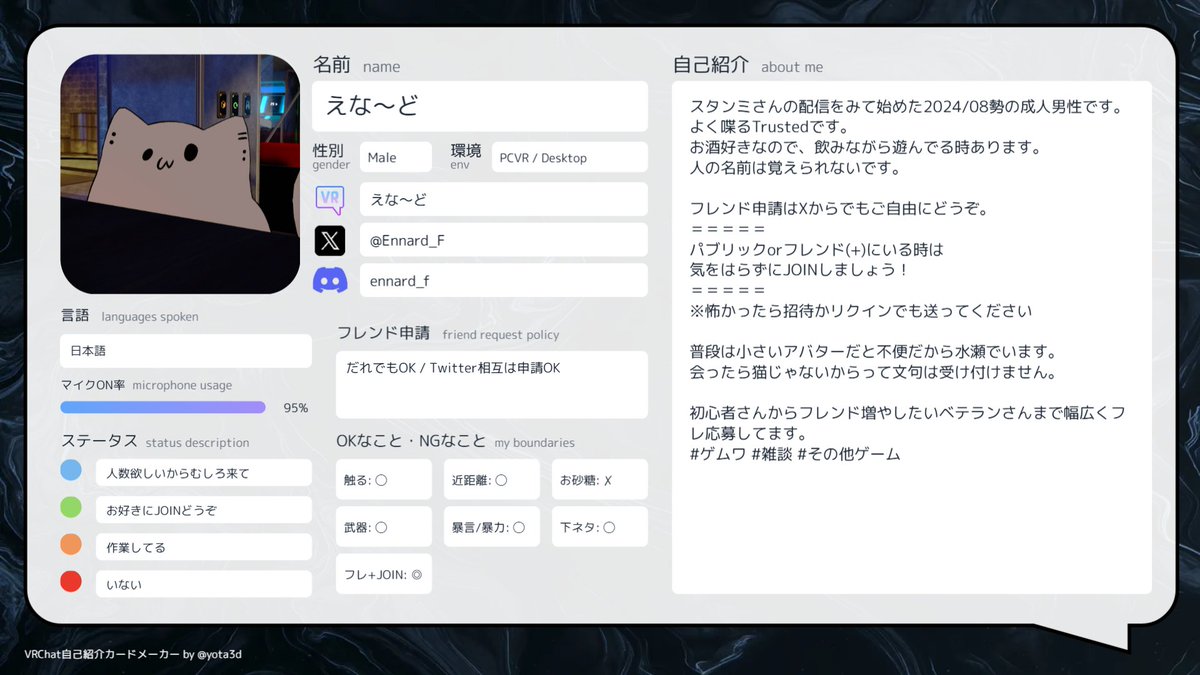
Task: Click the Discord logo icon
Action: coord(330,281)
